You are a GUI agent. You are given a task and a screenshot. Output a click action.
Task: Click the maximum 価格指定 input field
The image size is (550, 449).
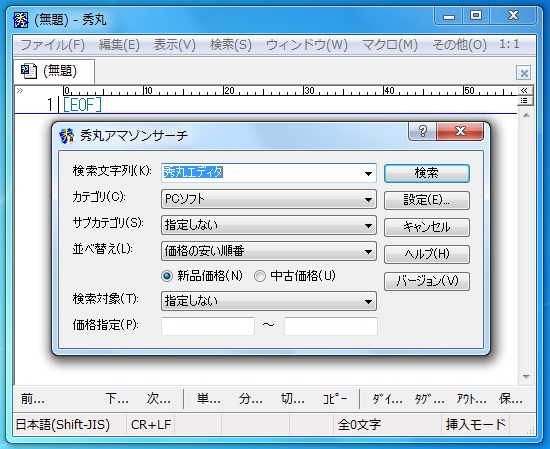click(331, 326)
